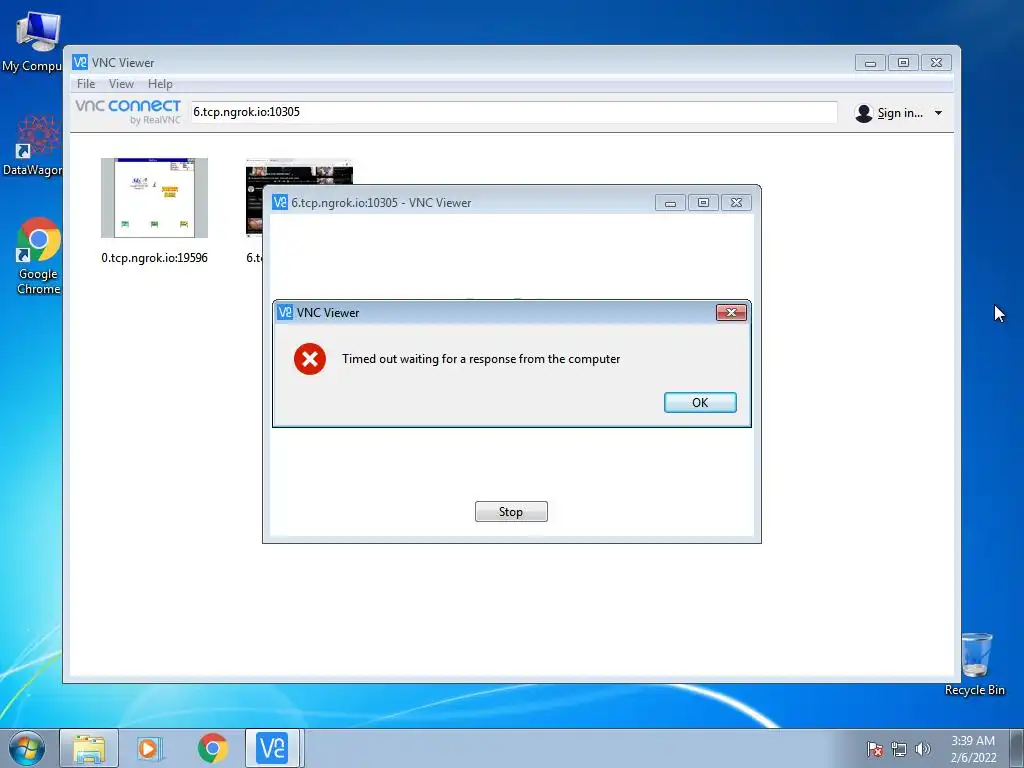
Task: Open Google Chrome from the taskbar
Action: (x=212, y=748)
